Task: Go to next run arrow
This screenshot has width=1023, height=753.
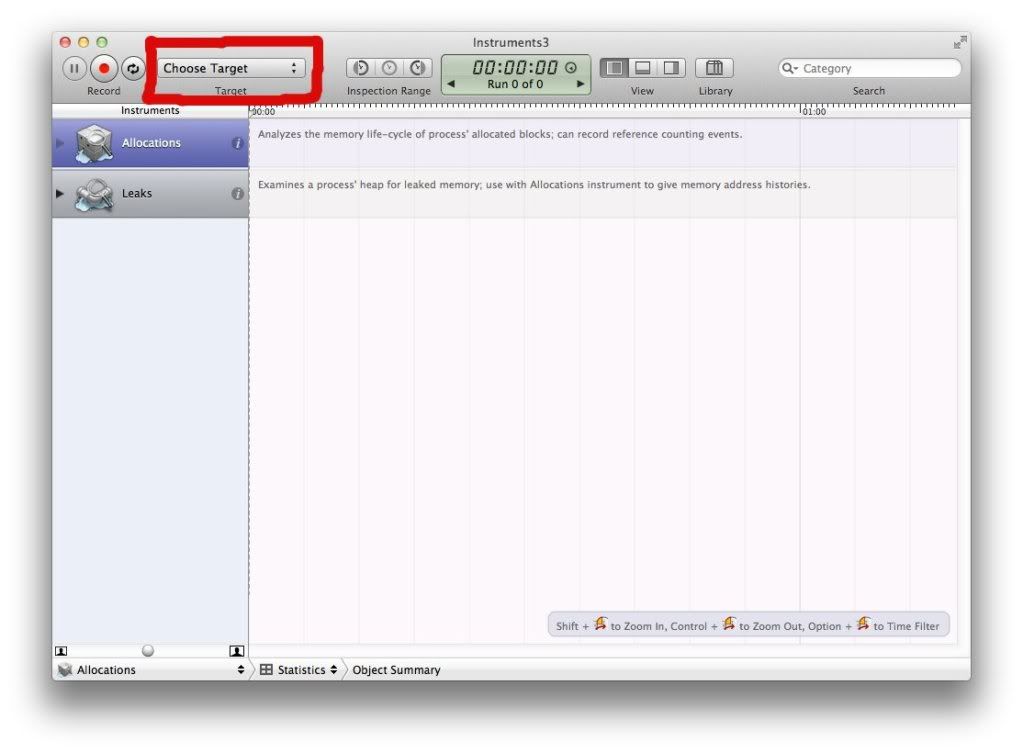Action: (x=580, y=84)
